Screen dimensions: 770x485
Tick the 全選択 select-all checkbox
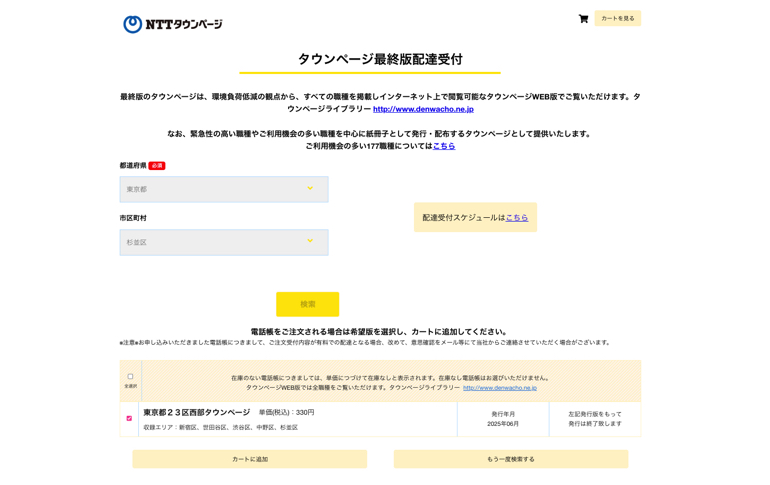point(130,376)
